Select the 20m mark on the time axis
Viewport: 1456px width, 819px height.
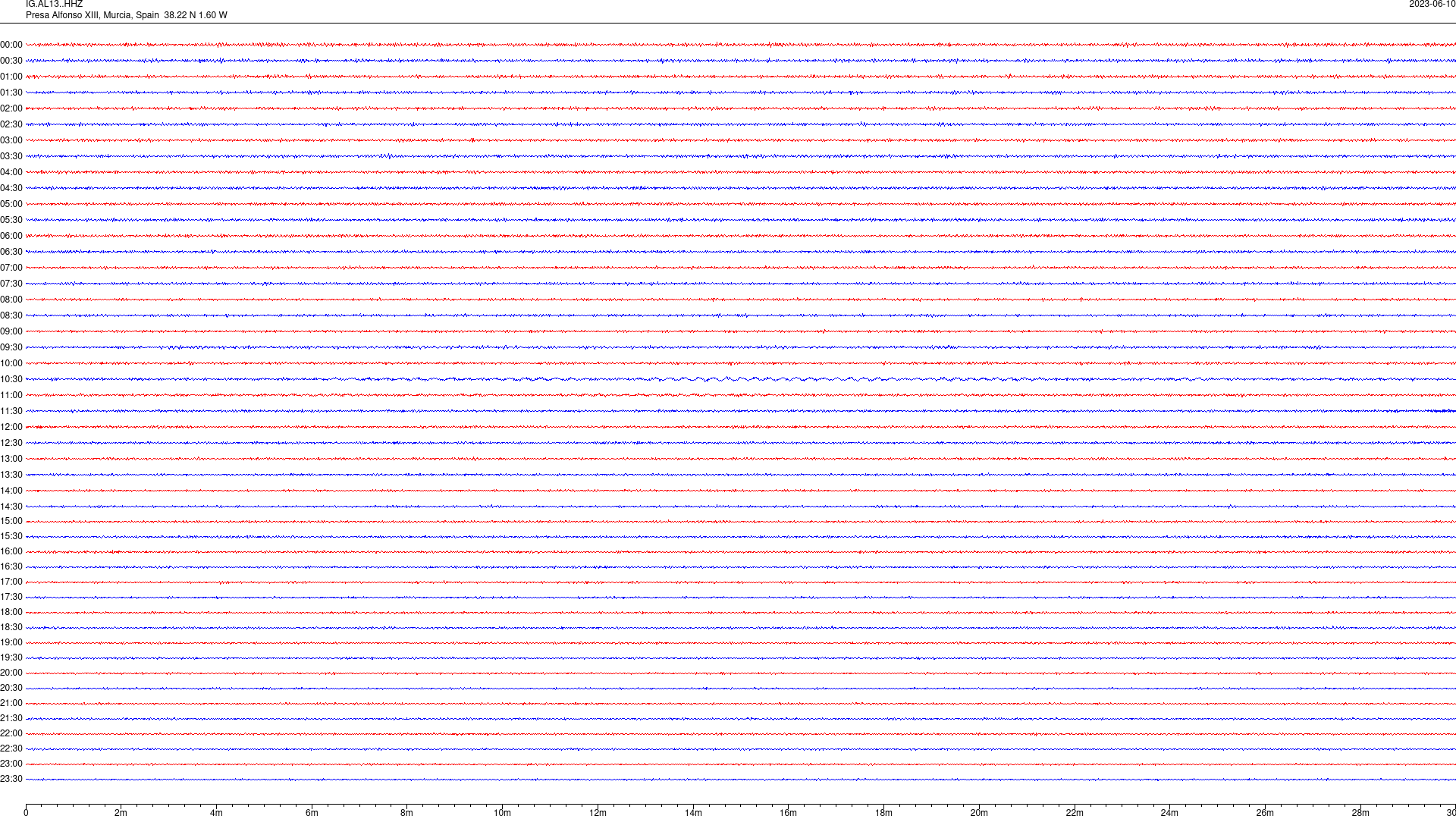979,813
